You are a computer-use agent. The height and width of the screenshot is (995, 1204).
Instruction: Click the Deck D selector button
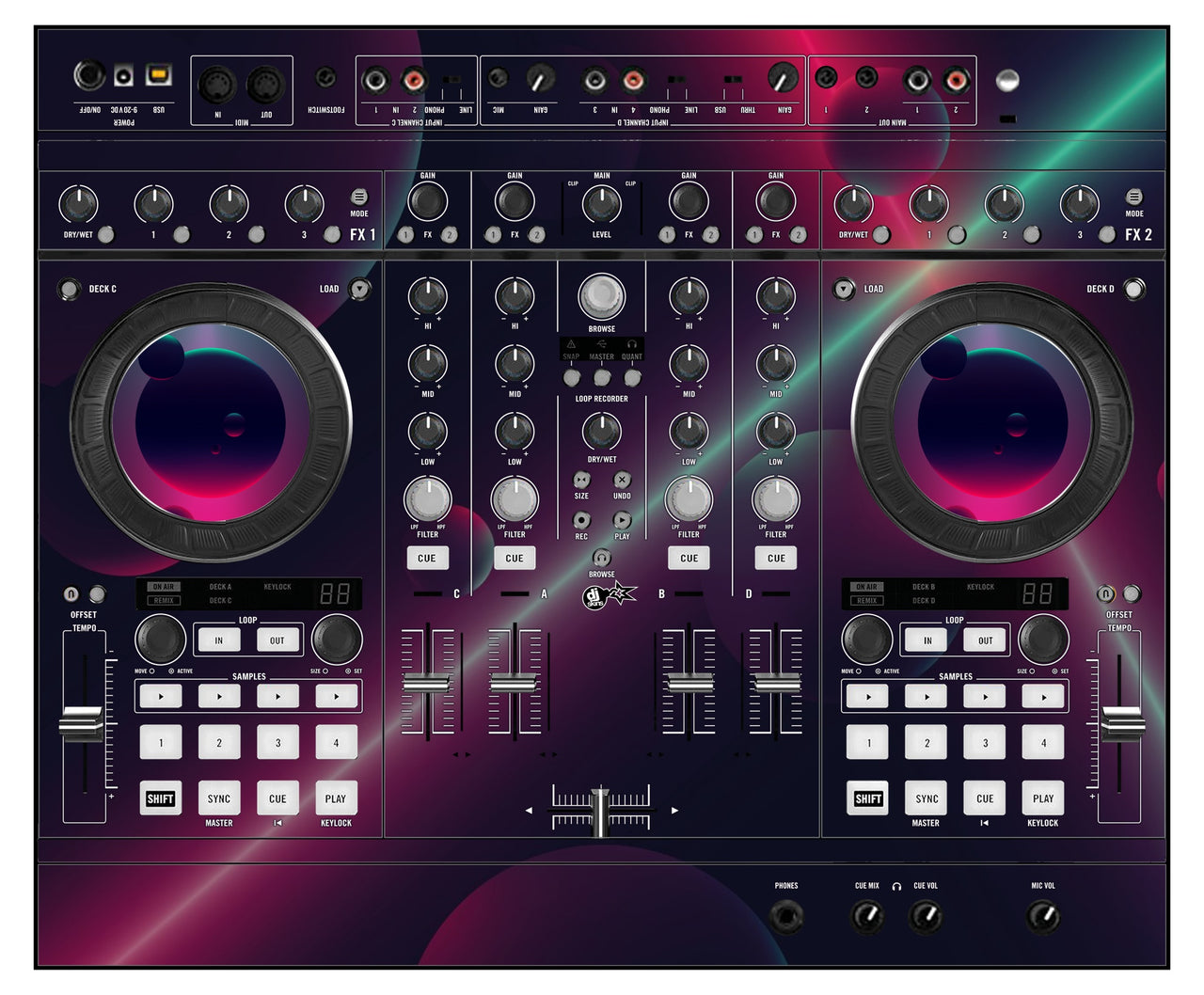1134,289
